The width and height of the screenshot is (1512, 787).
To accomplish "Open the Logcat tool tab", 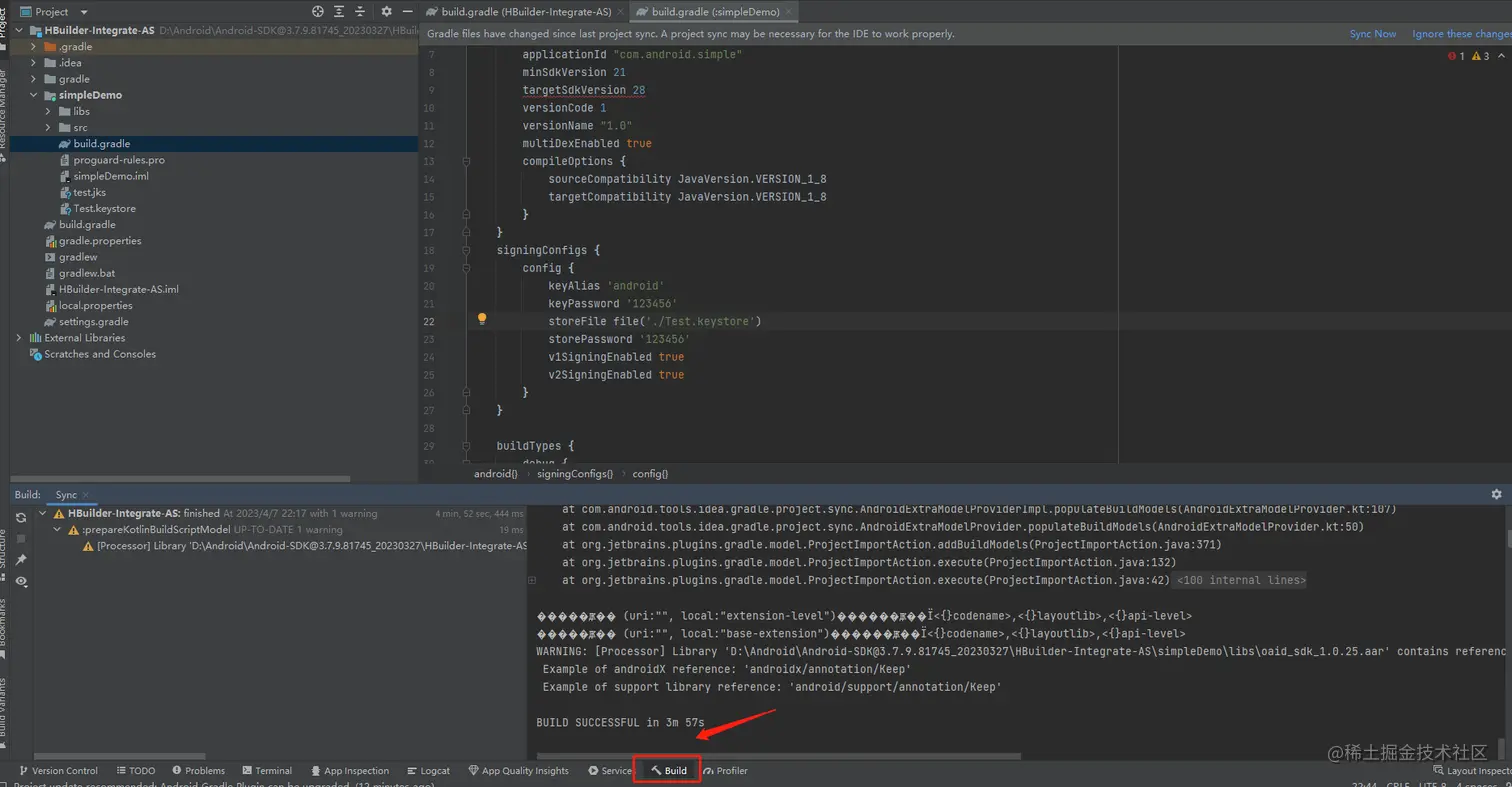I will pyautogui.click(x=428, y=771).
